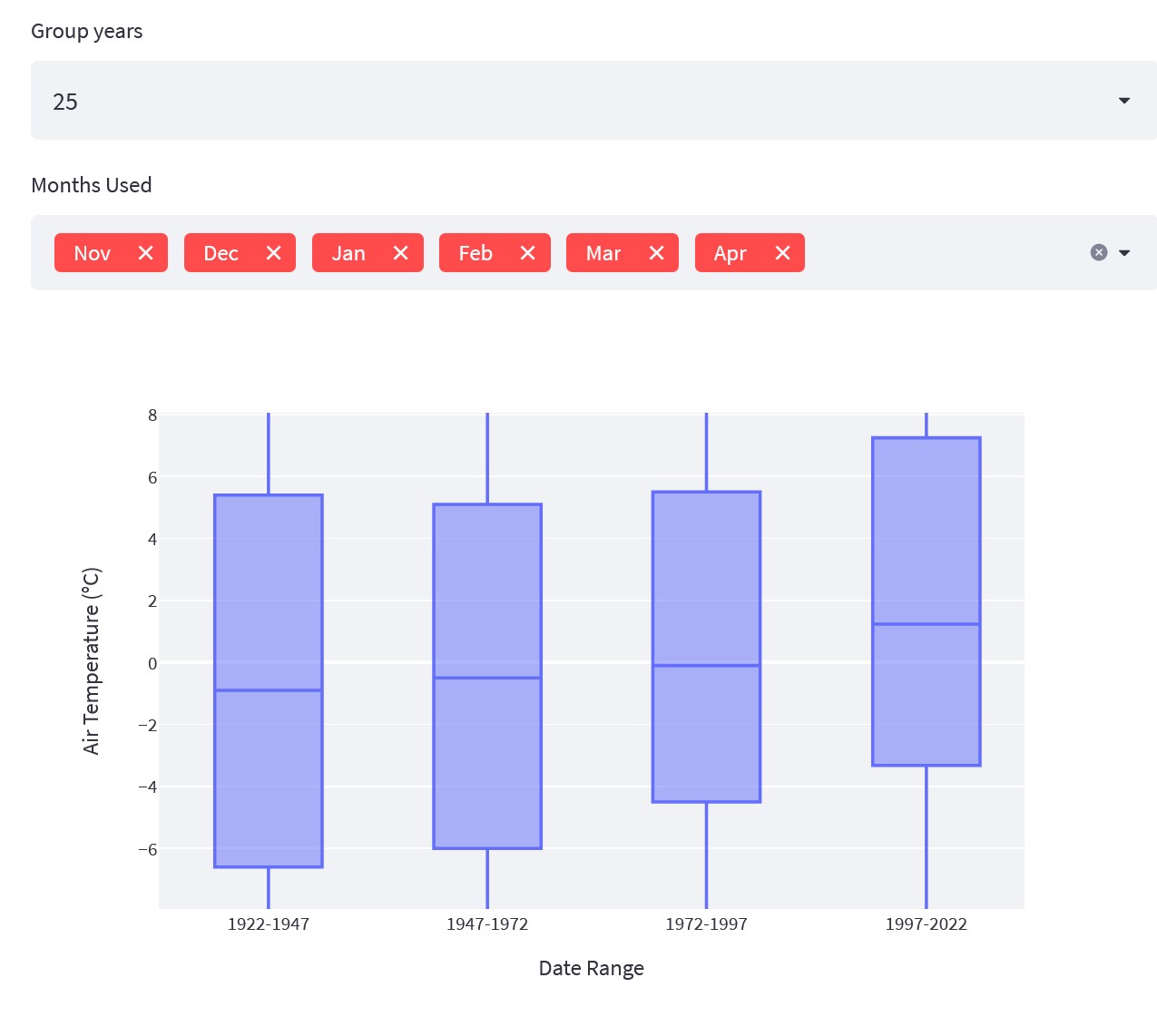The height and width of the screenshot is (1036, 1157).
Task: Remove the Mar month tag
Action: click(x=656, y=253)
